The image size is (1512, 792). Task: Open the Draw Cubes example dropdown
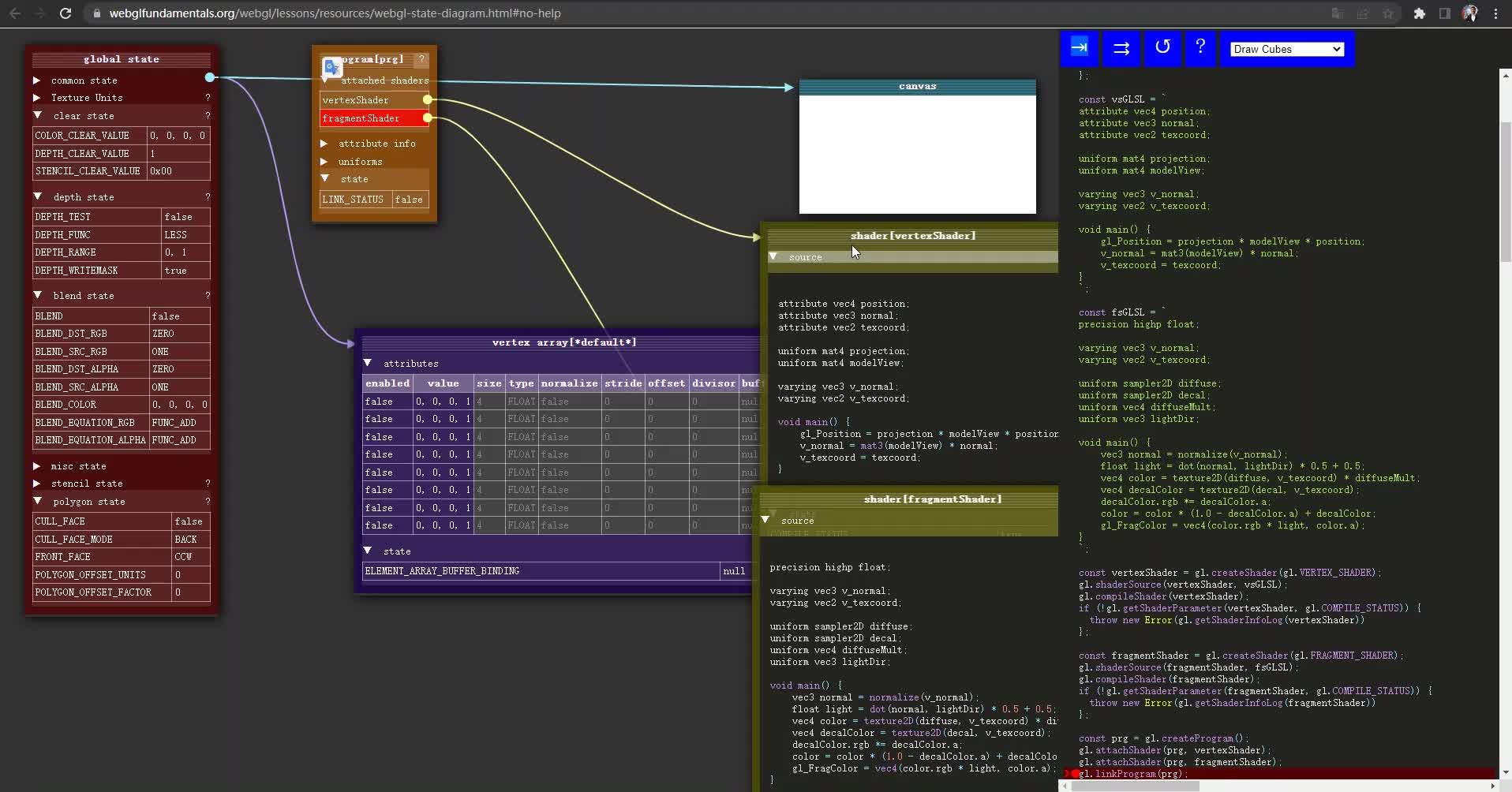tap(1286, 49)
